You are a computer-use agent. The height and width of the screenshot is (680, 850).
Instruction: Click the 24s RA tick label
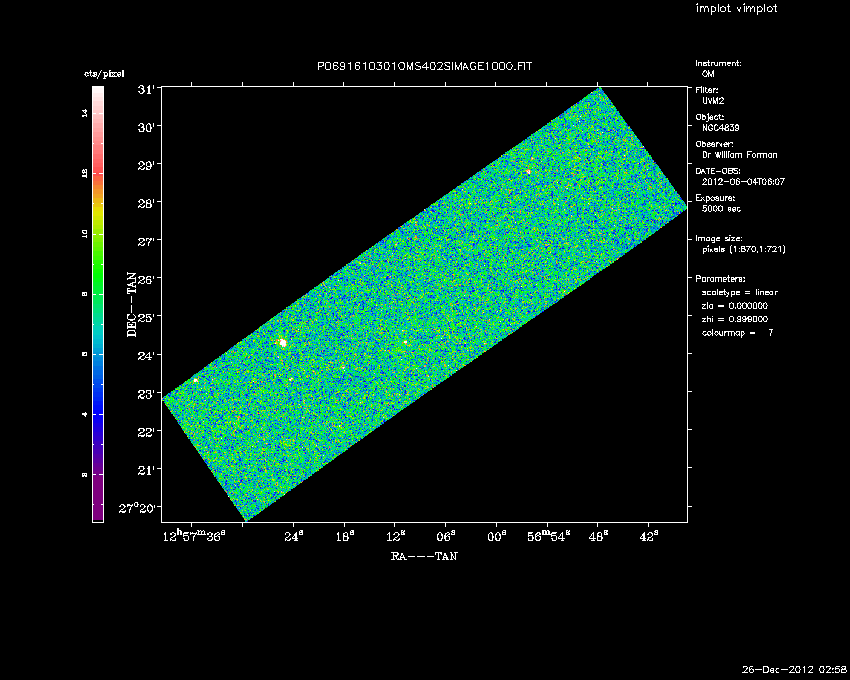(x=294, y=536)
